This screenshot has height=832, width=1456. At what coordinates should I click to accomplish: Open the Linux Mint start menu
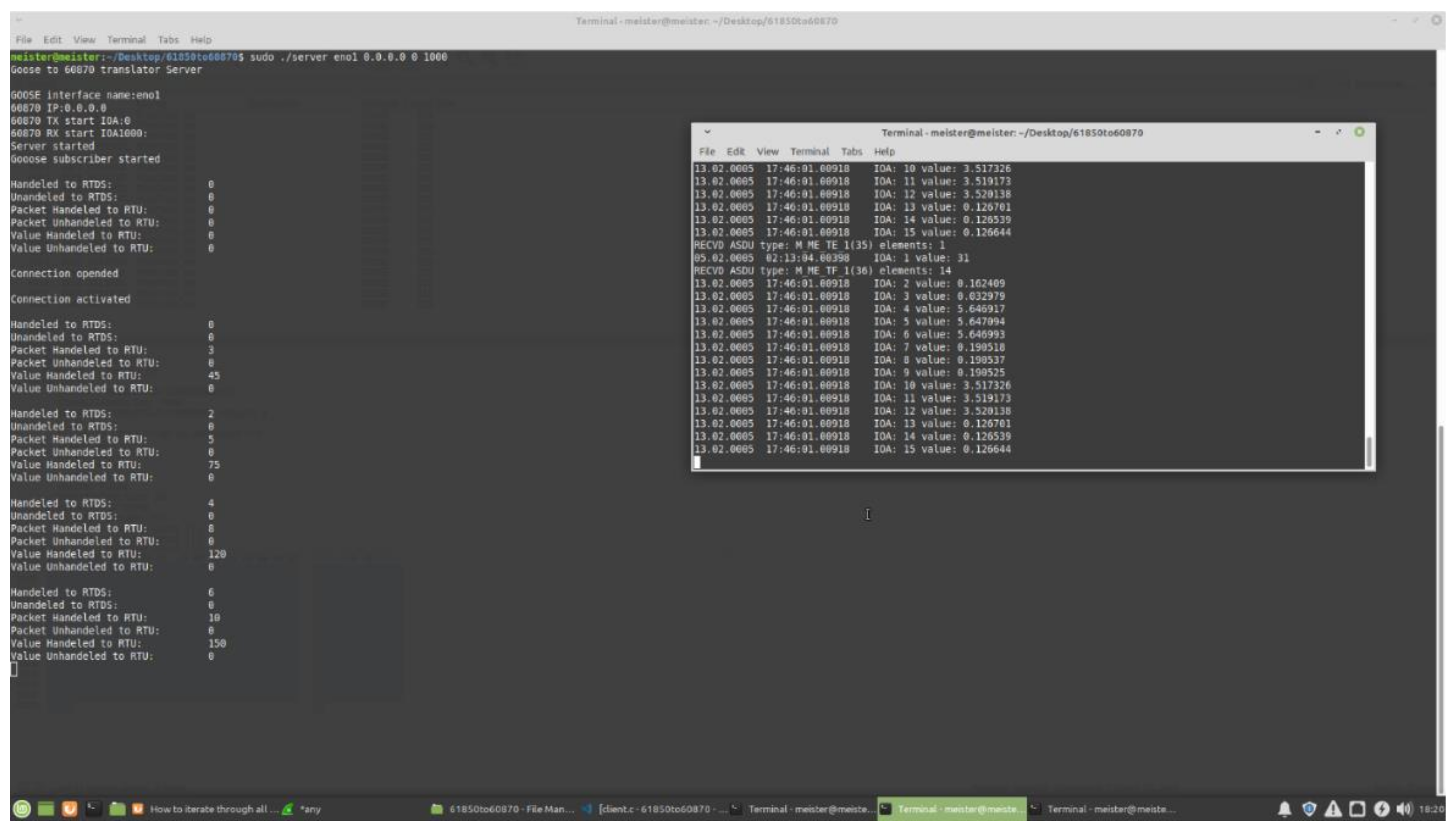click(x=22, y=808)
